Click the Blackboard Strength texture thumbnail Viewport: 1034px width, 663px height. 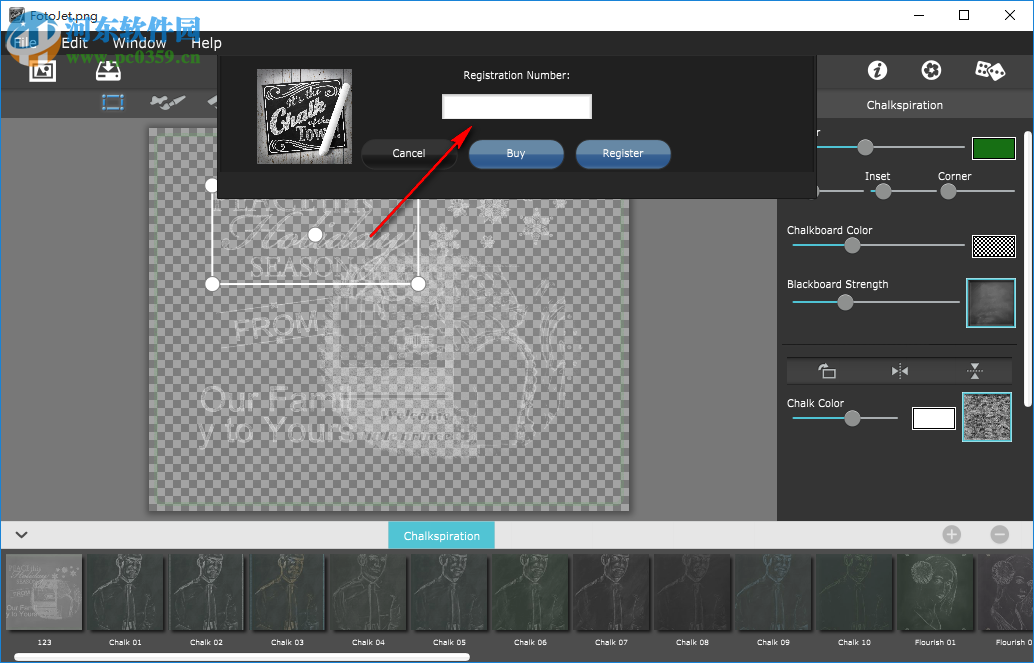coord(990,303)
